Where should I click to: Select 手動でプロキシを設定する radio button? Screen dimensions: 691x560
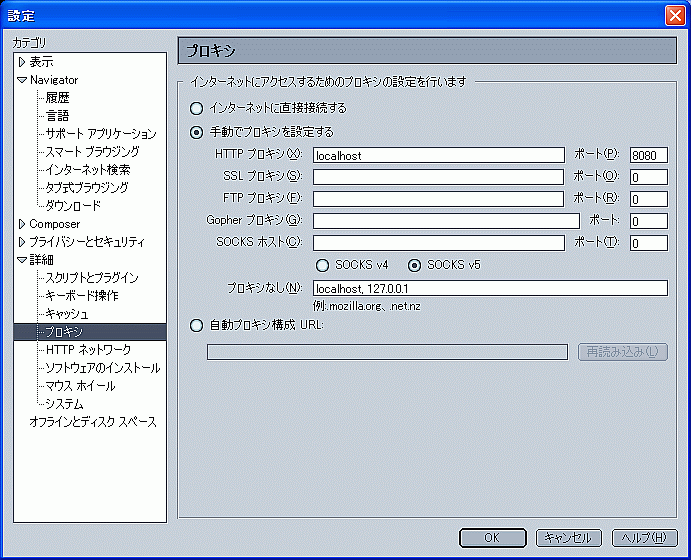tap(196, 132)
